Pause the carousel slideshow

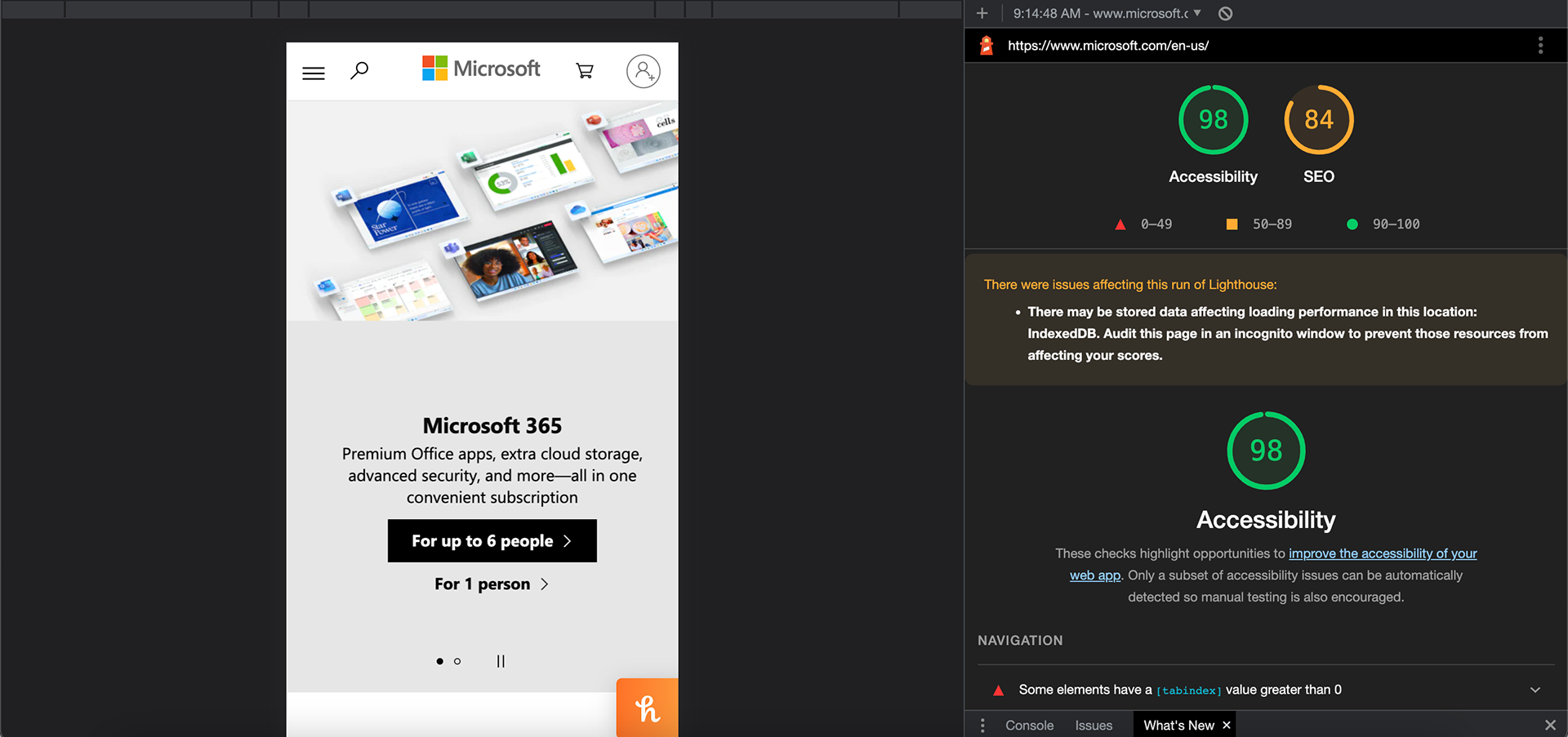click(501, 661)
